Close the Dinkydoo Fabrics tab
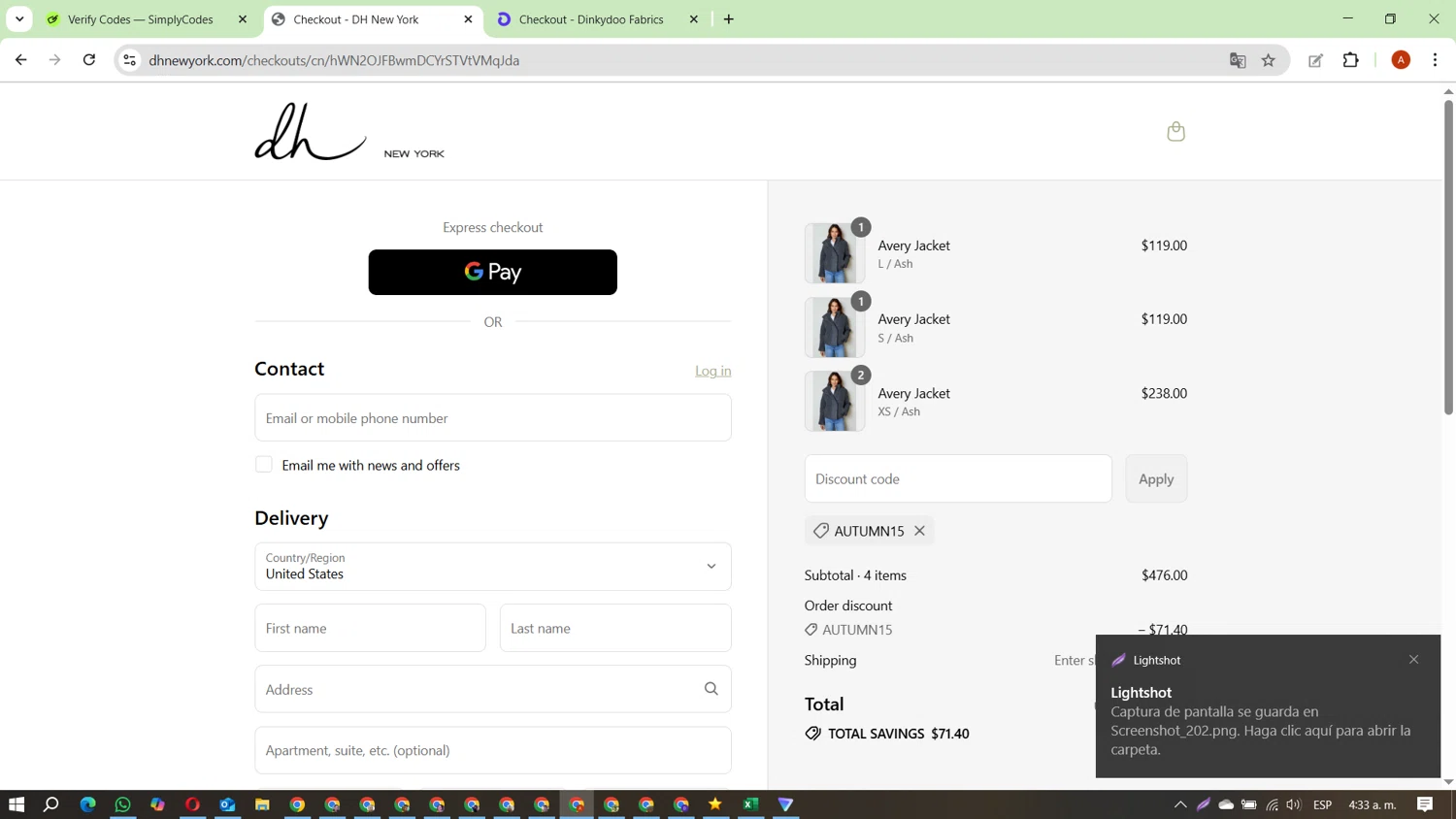 pos(694,19)
